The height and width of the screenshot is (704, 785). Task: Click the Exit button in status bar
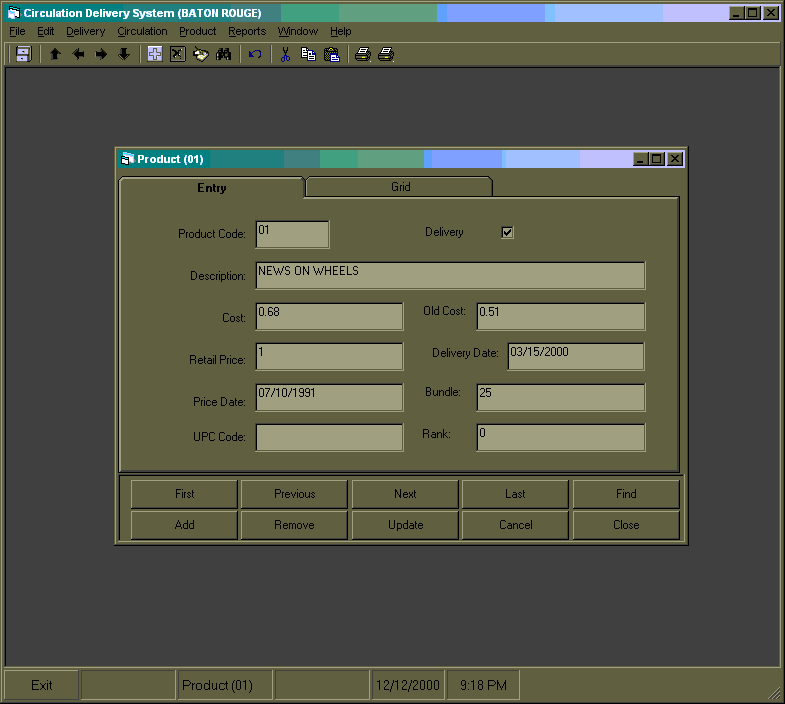[x=41, y=685]
